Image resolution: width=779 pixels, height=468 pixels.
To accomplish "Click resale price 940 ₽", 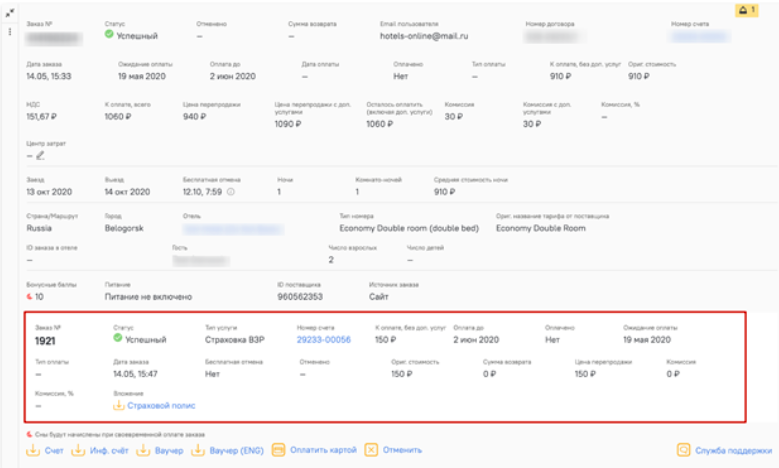I will click(194, 116).
